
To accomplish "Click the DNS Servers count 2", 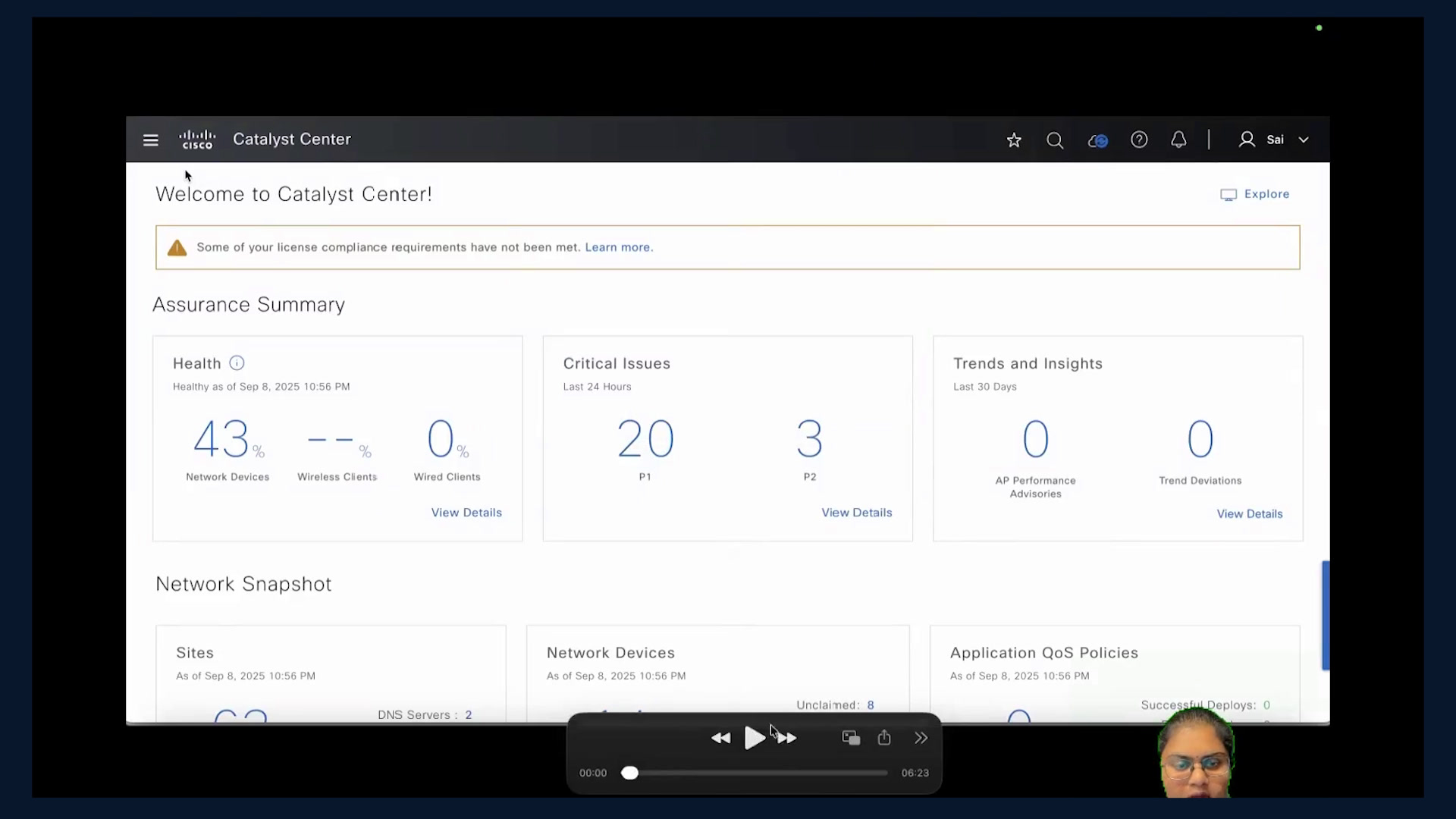I will pyautogui.click(x=469, y=715).
